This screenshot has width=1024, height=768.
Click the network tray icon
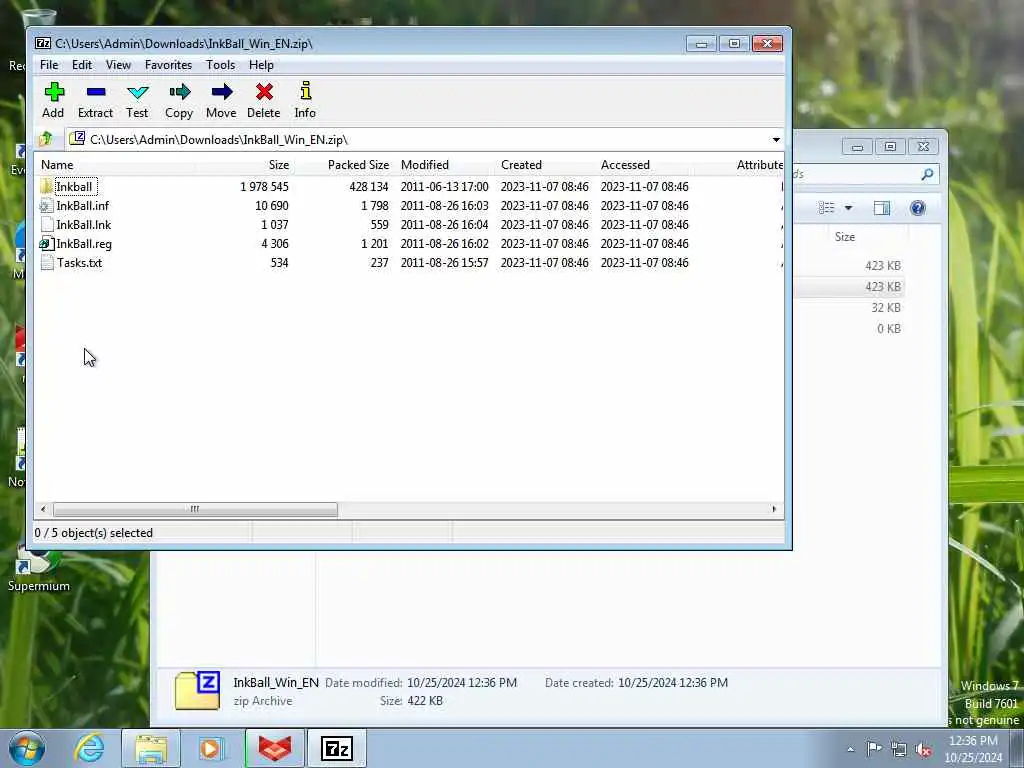click(x=899, y=749)
